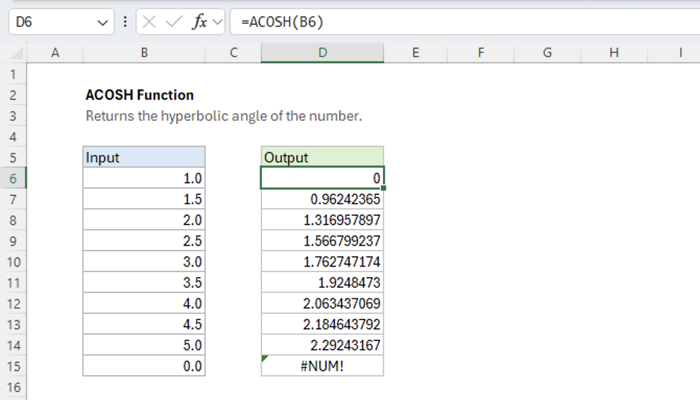Select row 5 header

13,158
